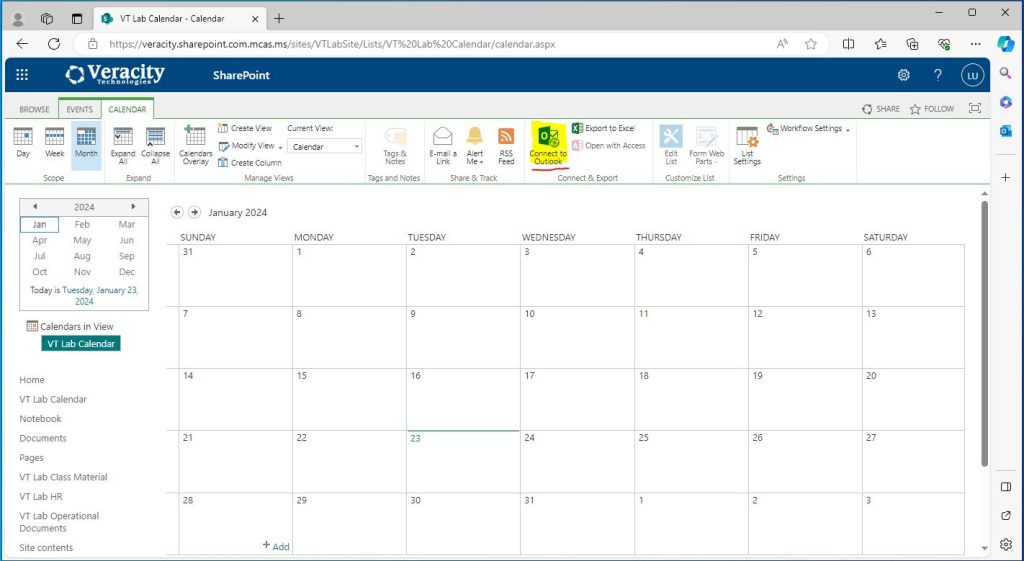The image size is (1024, 561).
Task: Click the Add event link
Action: pyautogui.click(x=276, y=546)
